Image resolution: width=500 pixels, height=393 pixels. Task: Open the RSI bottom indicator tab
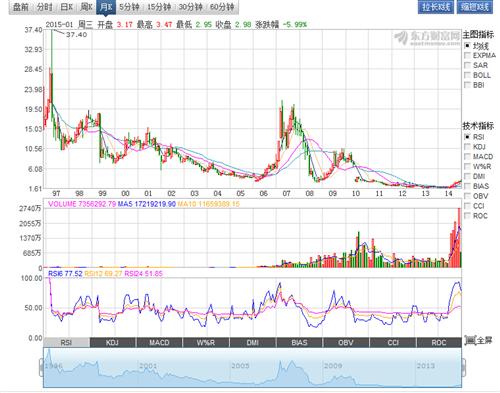(67, 343)
